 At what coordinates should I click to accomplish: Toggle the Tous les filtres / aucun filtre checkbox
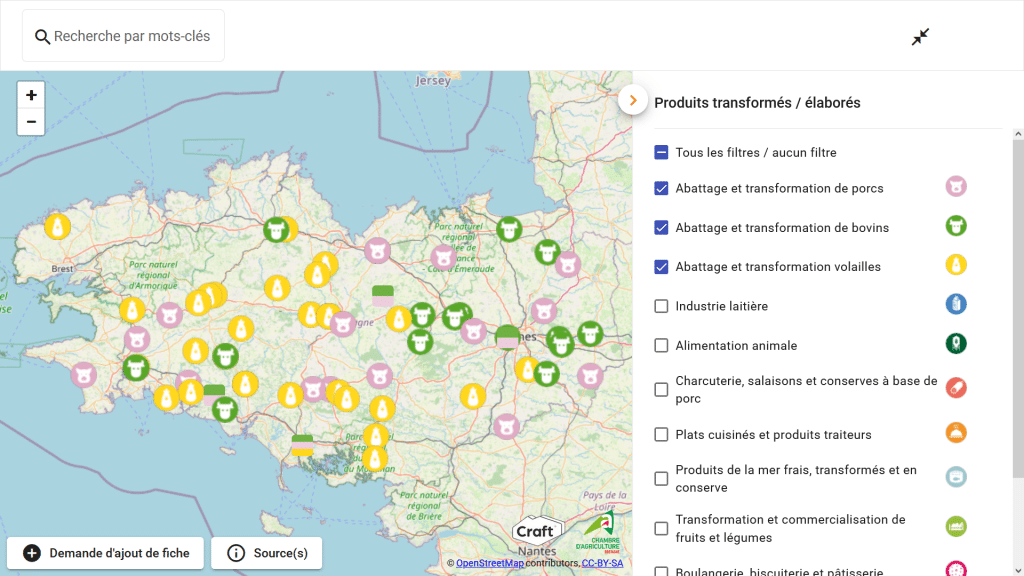tap(661, 152)
